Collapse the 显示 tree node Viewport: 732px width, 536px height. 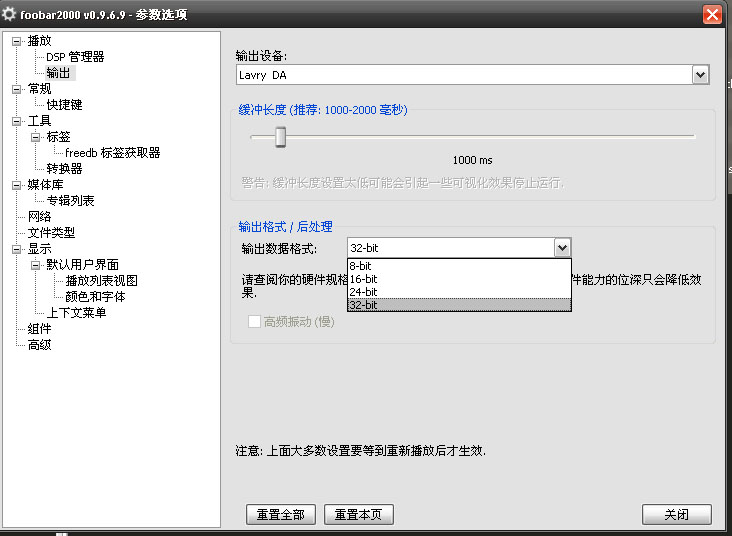[x=17, y=249]
